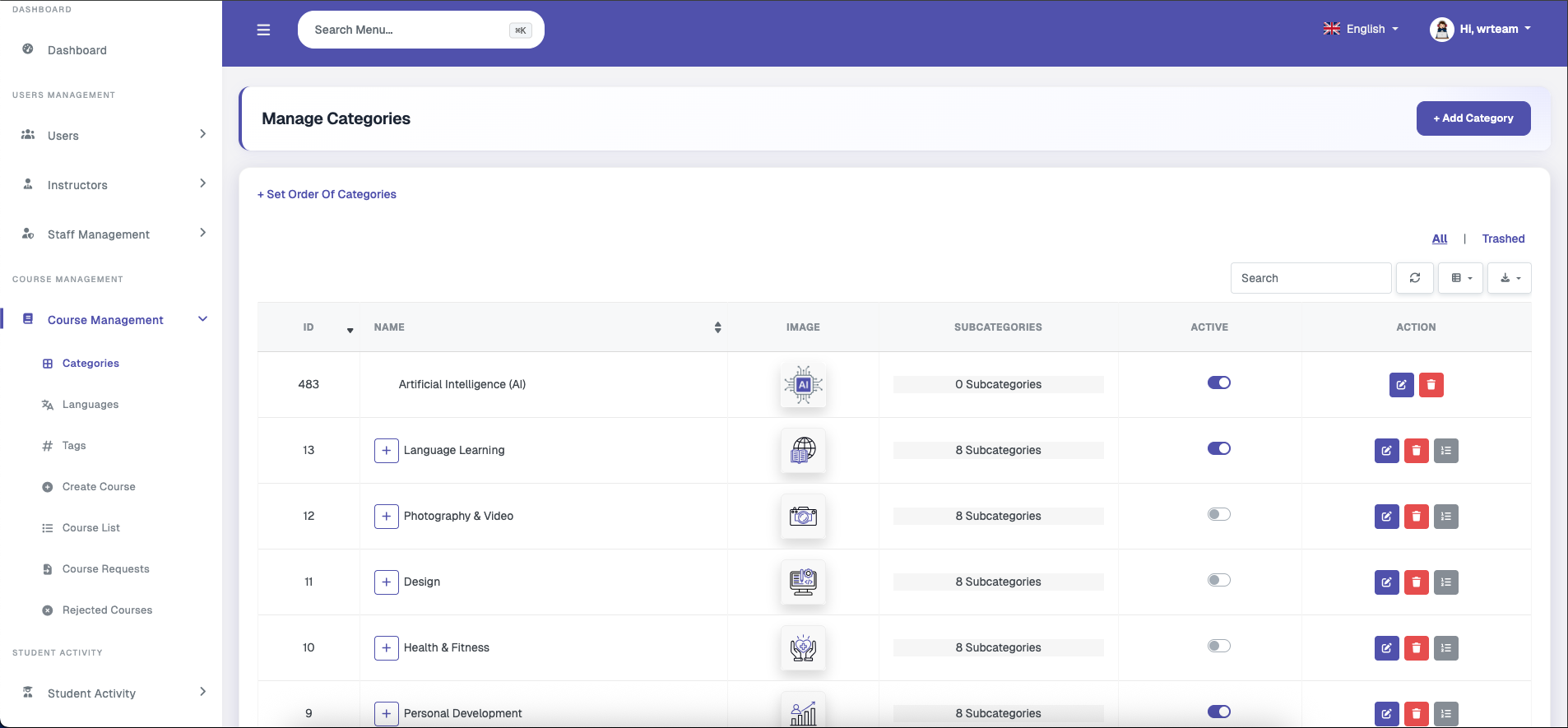Refresh the categories table

[1415, 278]
